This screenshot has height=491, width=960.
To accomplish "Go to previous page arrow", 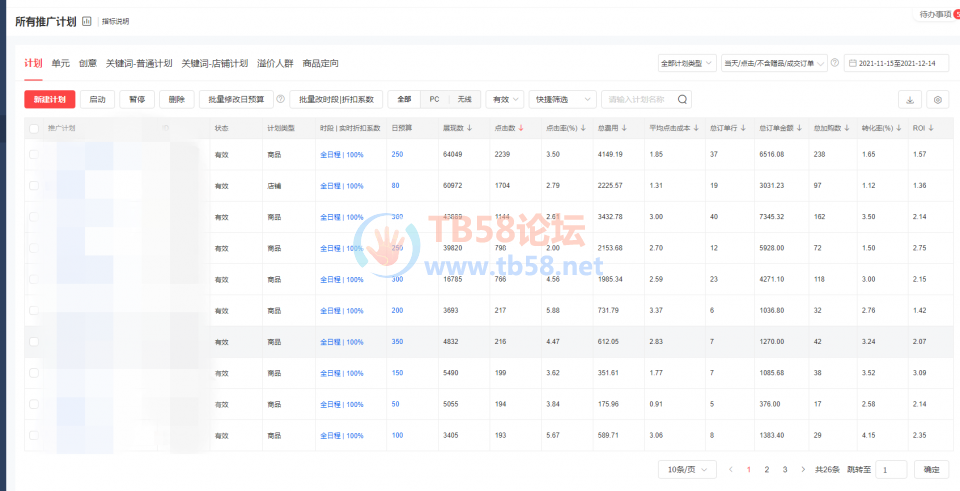I will click(x=730, y=470).
